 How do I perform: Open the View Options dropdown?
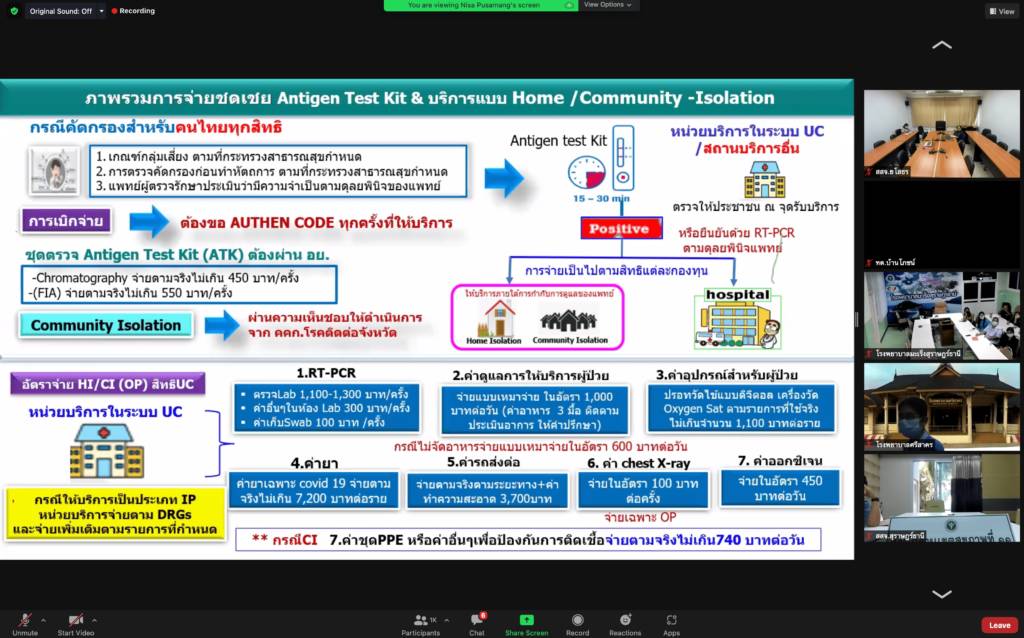(608, 5)
